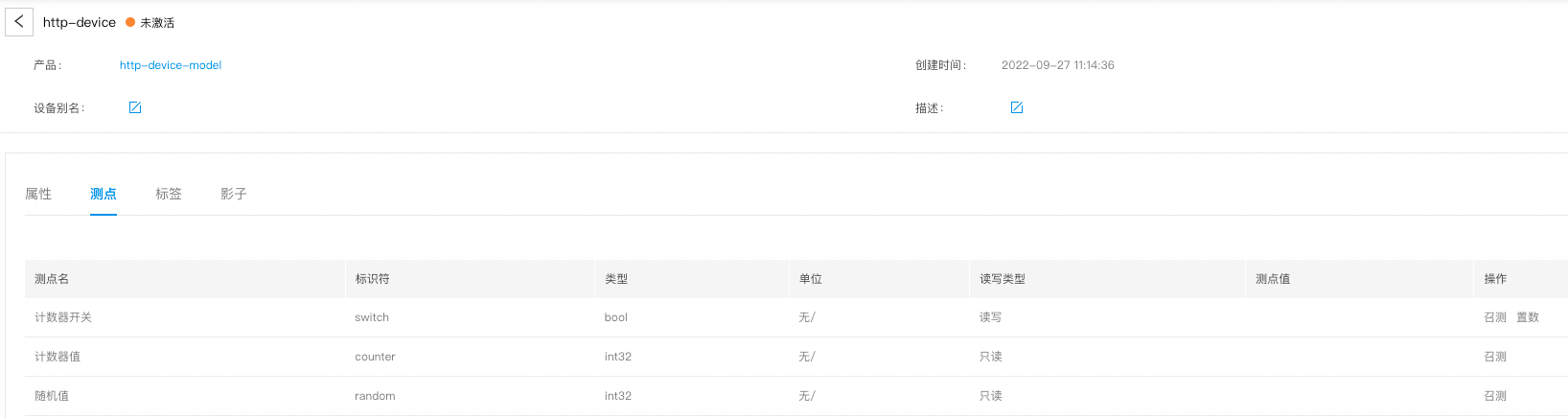Select the 计数器值 table row
Viewport: 1568px width, 418px height.
click(x=796, y=357)
